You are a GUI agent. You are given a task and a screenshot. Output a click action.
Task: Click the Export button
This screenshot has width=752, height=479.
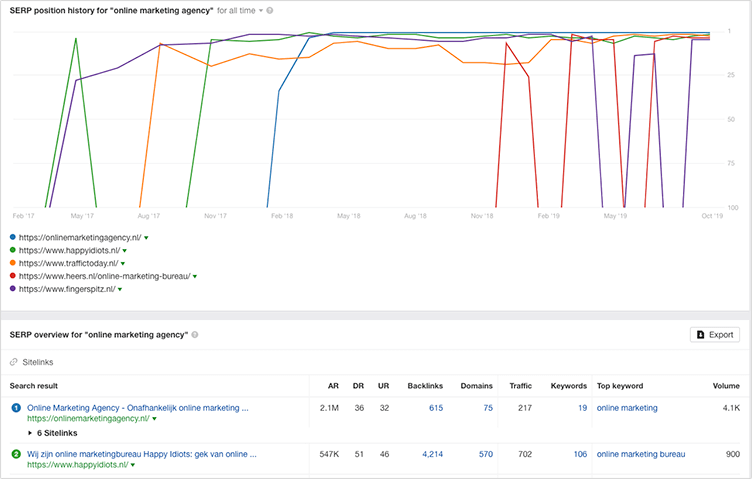[x=715, y=335]
